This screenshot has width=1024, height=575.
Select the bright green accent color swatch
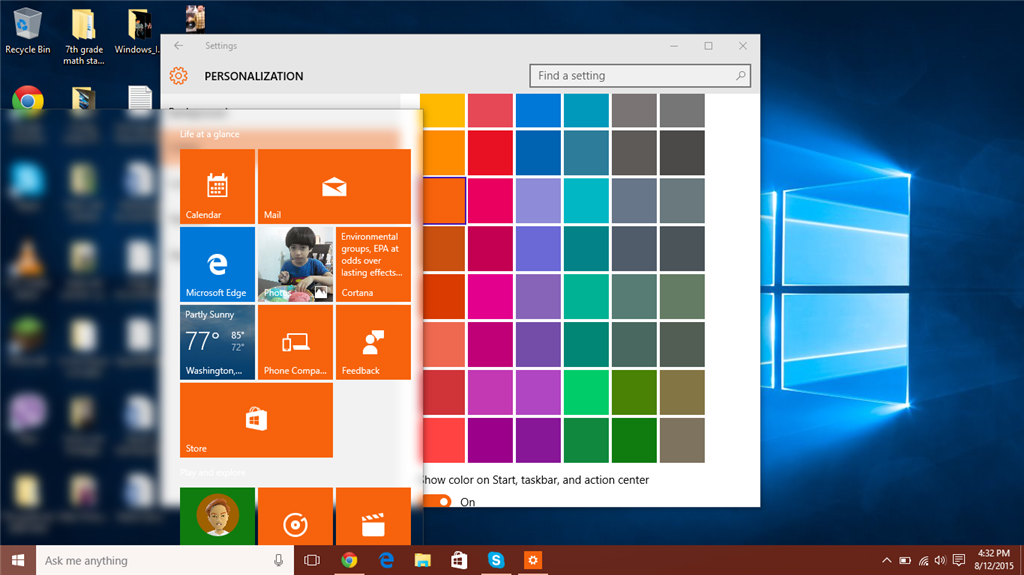coord(586,392)
